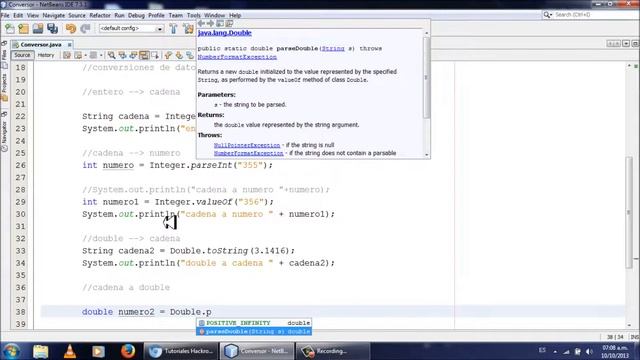Open the Run menu
The image size is (640, 360).
tap(119, 15)
